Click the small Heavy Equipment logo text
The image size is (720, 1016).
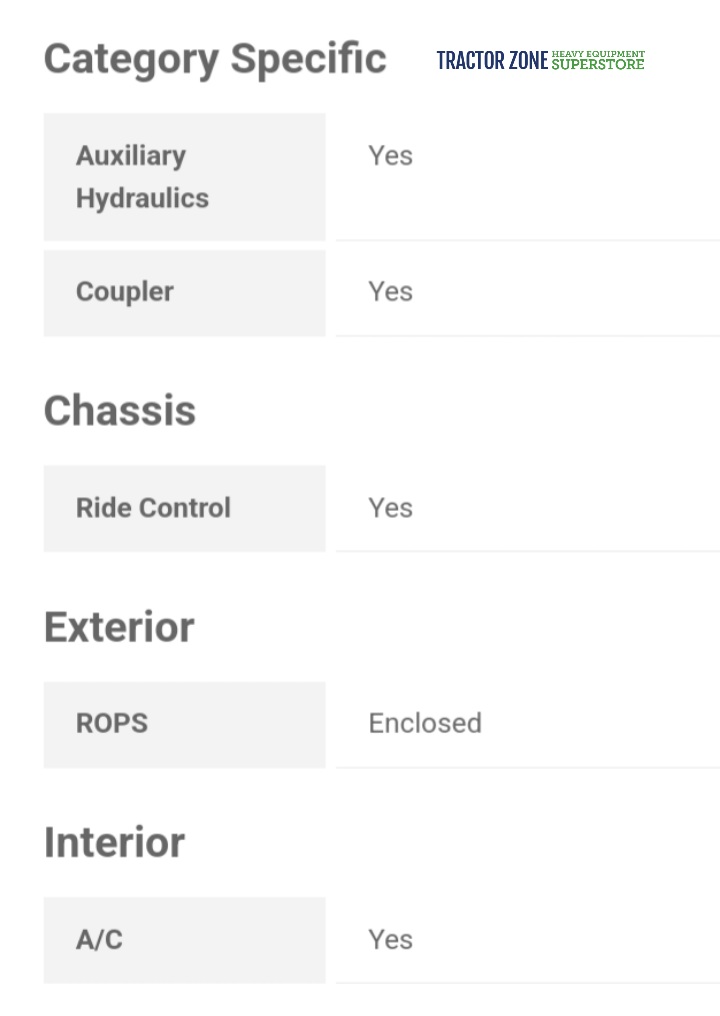598,54
